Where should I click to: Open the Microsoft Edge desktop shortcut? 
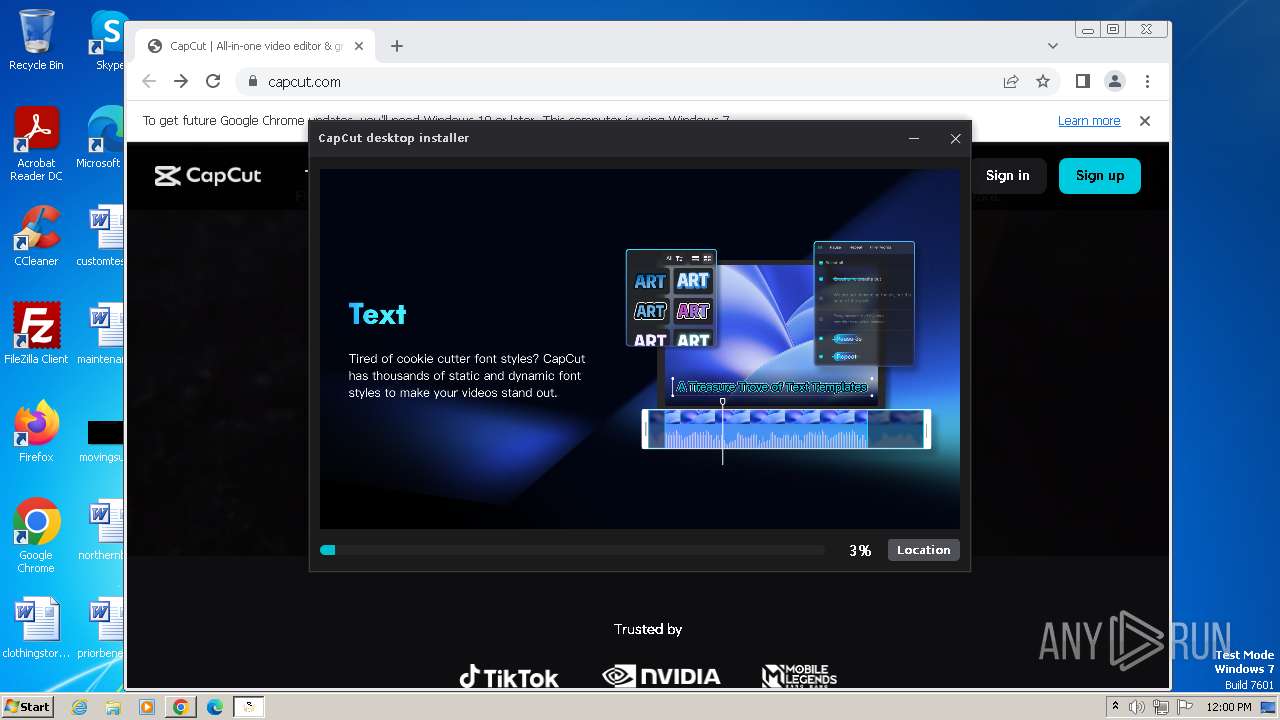click(103, 138)
